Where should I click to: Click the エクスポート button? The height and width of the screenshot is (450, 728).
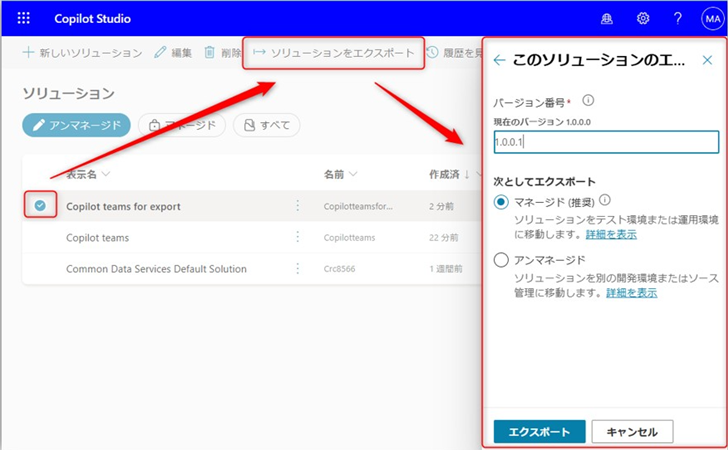(539, 432)
